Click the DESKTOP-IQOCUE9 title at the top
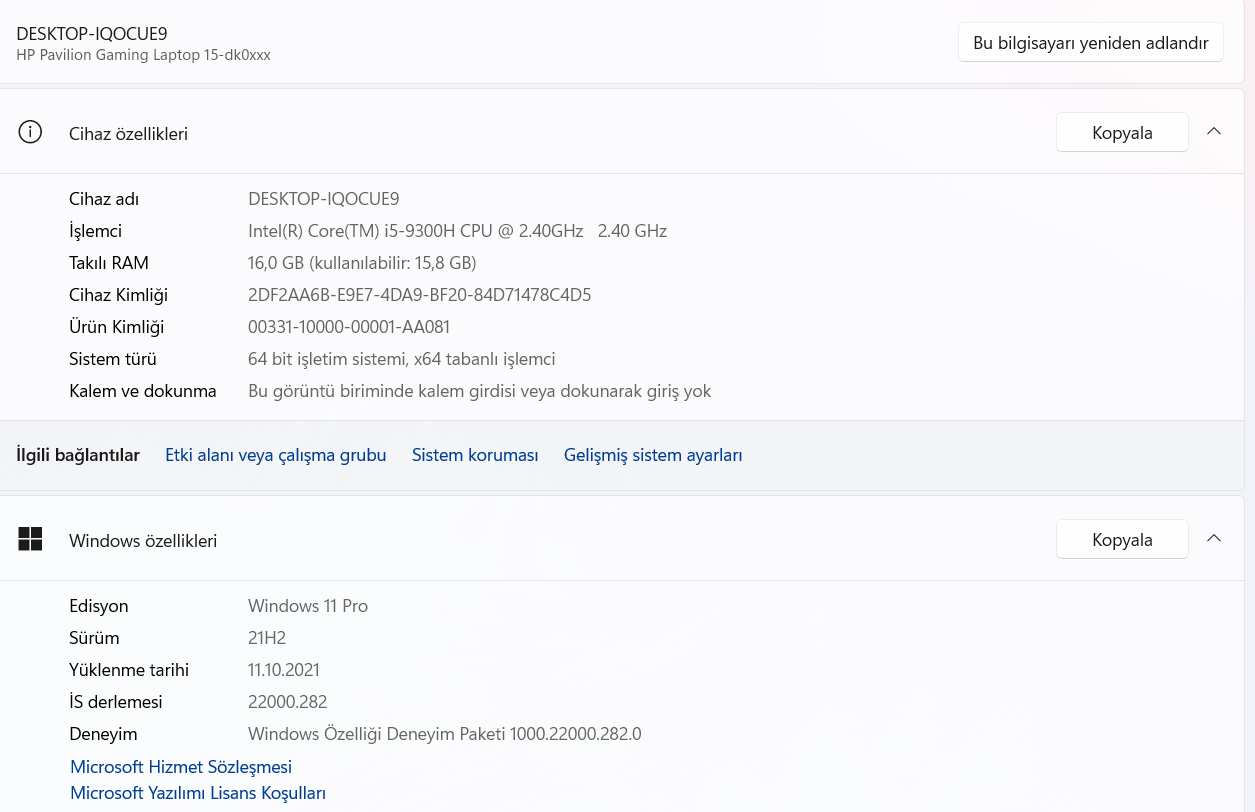1255x812 pixels. (92, 33)
